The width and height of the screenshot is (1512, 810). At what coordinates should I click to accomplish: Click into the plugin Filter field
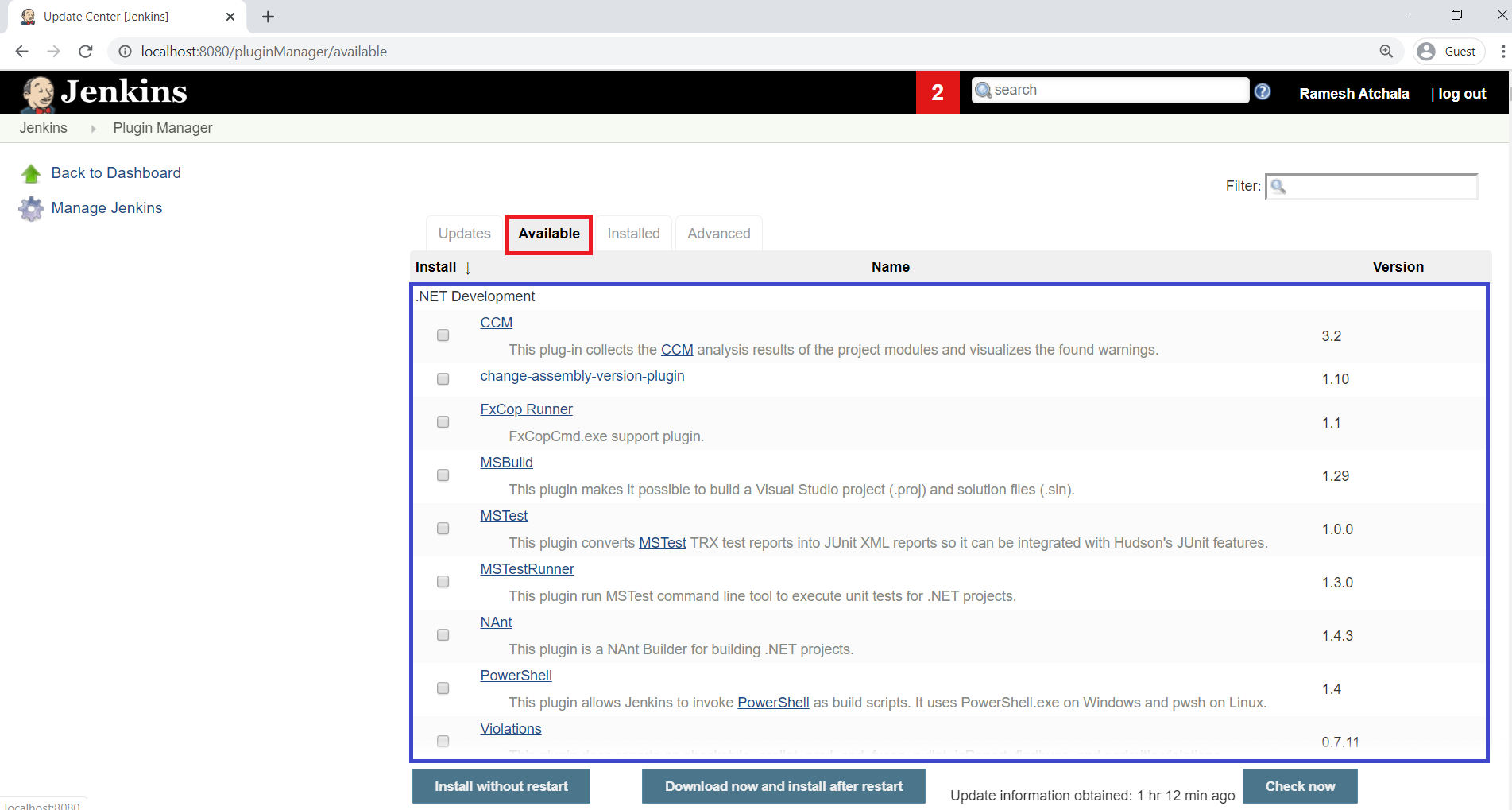1371,186
